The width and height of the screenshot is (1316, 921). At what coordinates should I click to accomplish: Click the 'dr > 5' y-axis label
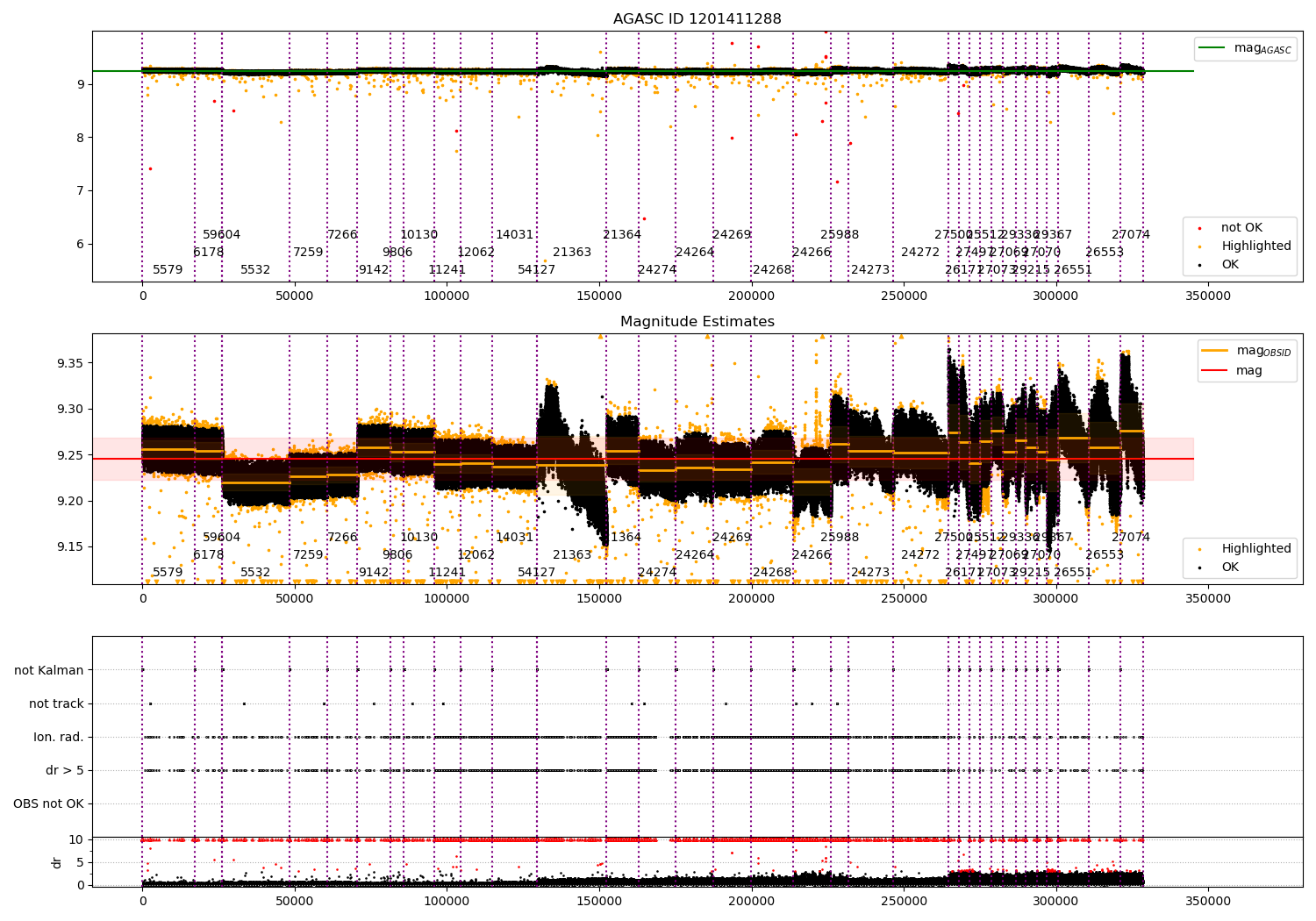point(65,771)
